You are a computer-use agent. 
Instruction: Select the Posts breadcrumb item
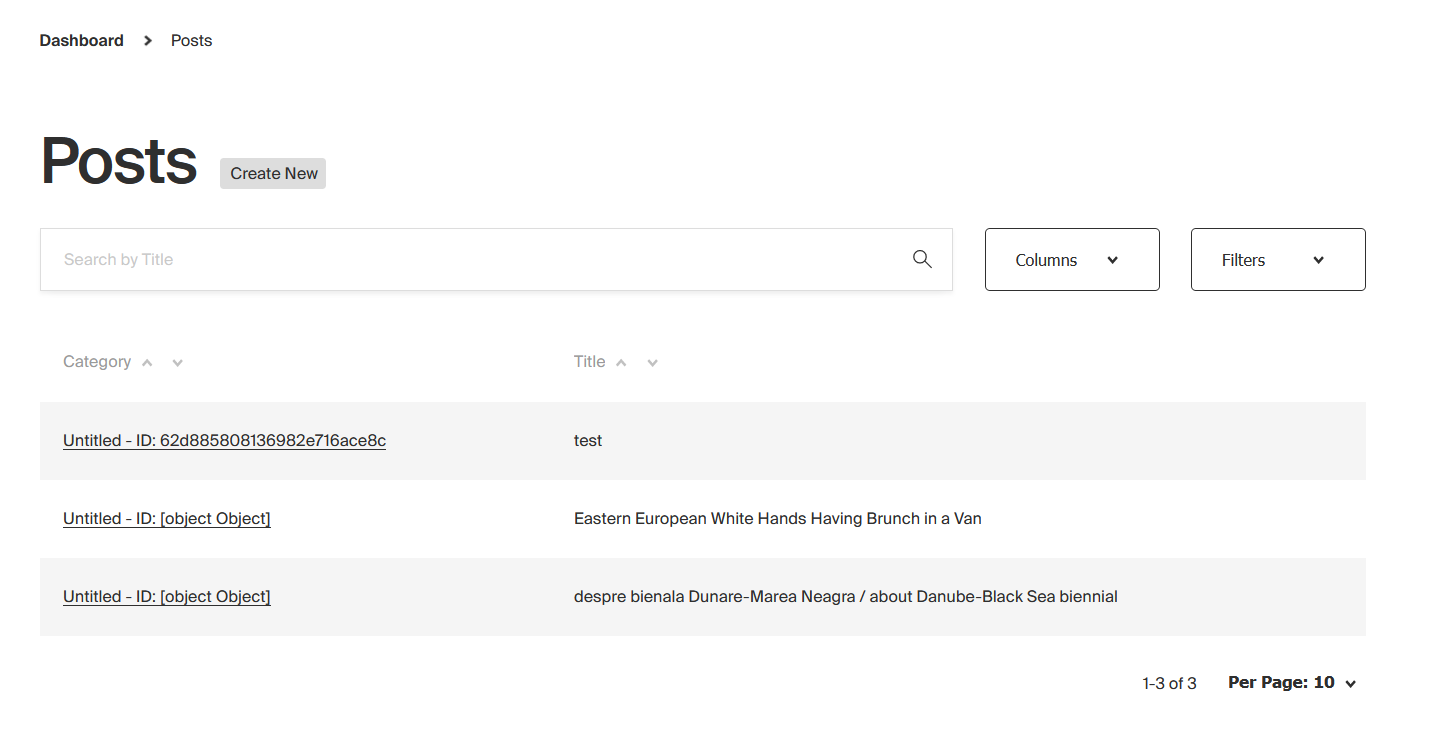[192, 41]
